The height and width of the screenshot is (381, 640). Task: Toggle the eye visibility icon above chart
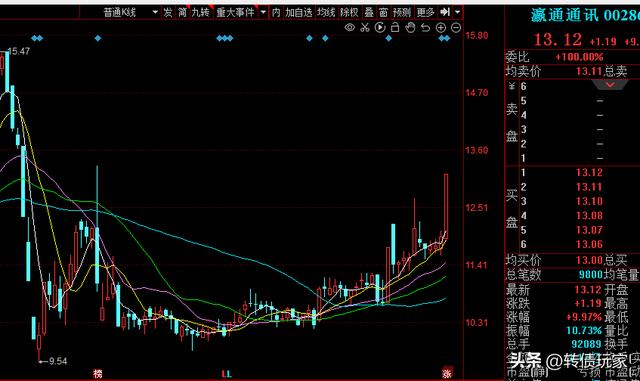(x=350, y=27)
